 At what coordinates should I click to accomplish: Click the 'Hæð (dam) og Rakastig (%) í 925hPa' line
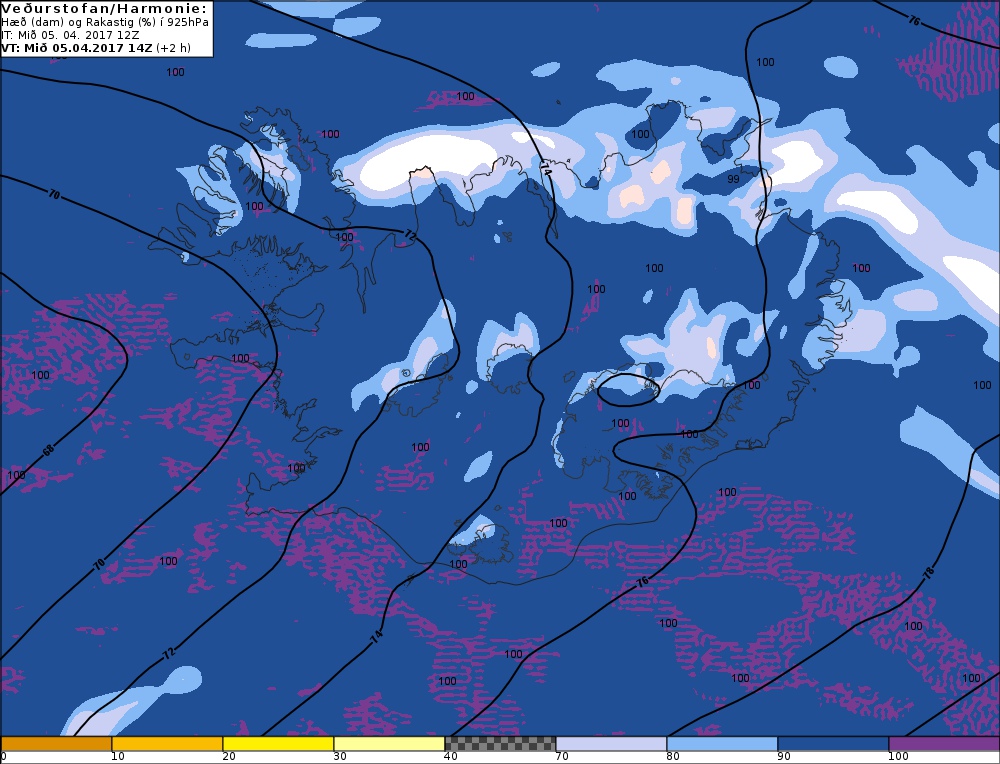pyautogui.click(x=105, y=22)
